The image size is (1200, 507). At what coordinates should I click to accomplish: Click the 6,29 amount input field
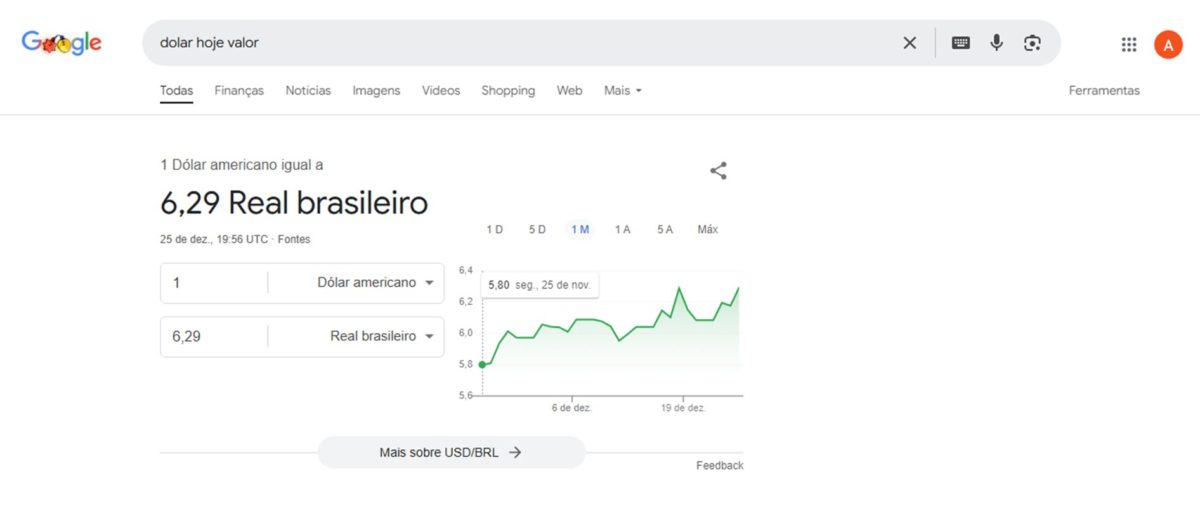[x=213, y=337]
